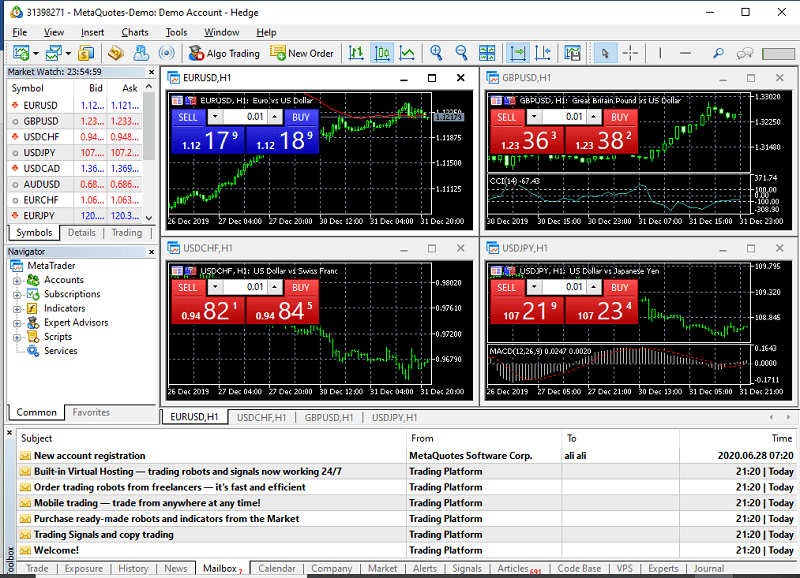
Task: Increase volume stepper on GBPUSD chart
Action: [593, 117]
